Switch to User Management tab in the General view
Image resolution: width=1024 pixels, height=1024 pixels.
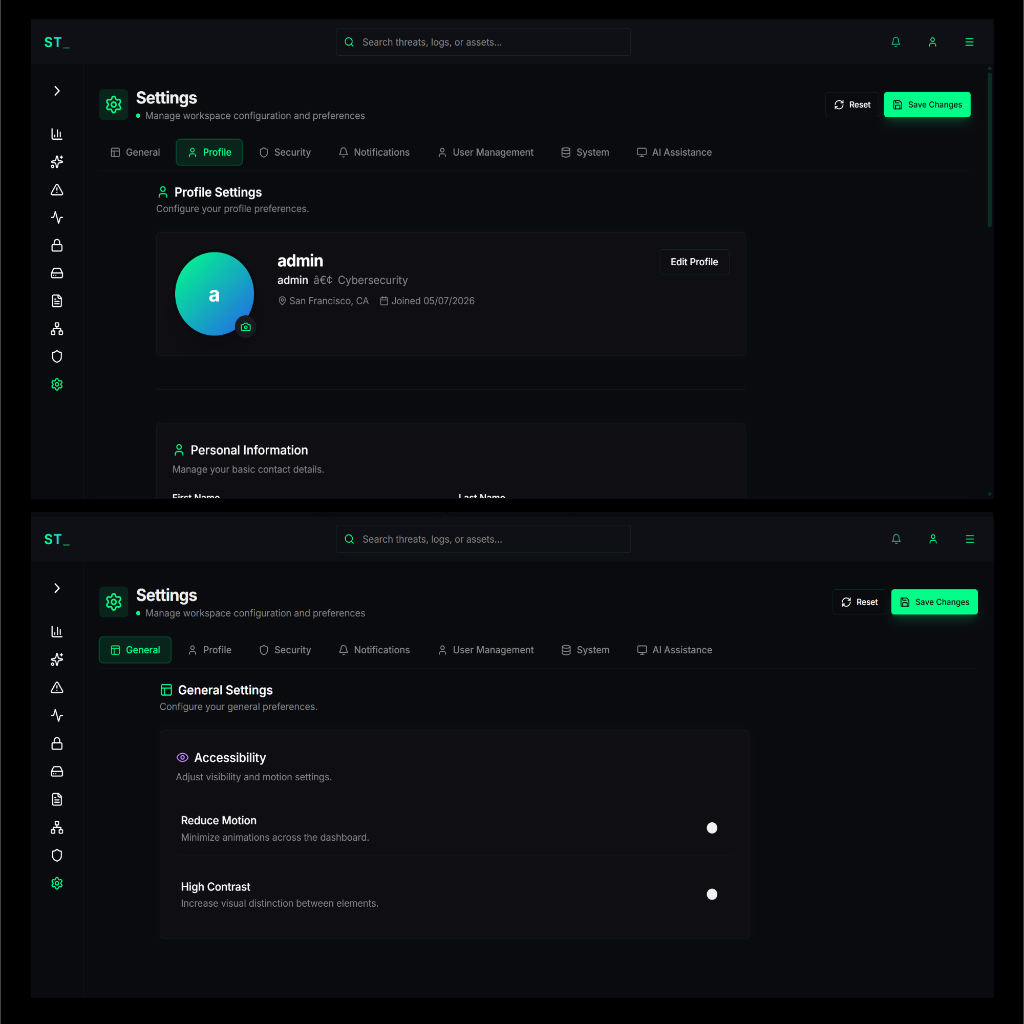click(x=485, y=650)
